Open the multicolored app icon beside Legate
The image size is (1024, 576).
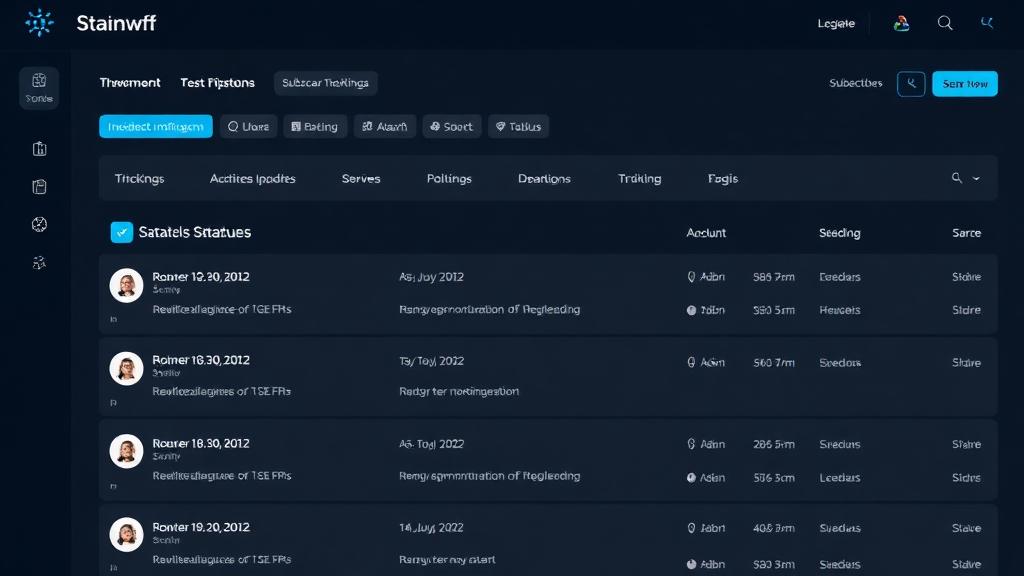click(x=901, y=23)
